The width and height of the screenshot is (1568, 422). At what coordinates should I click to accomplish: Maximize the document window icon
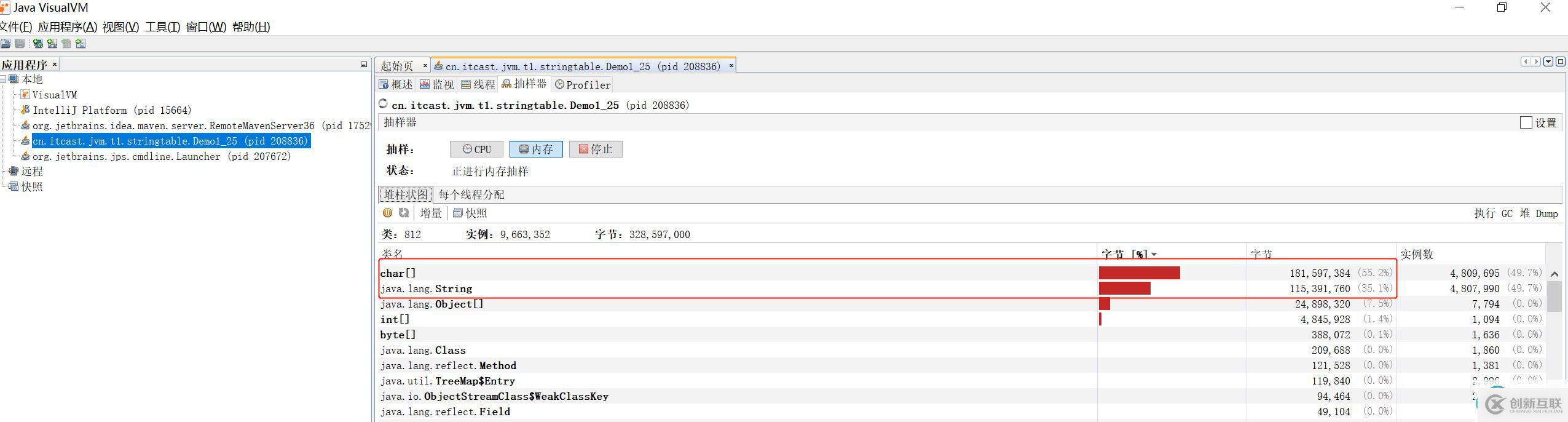(x=1561, y=62)
